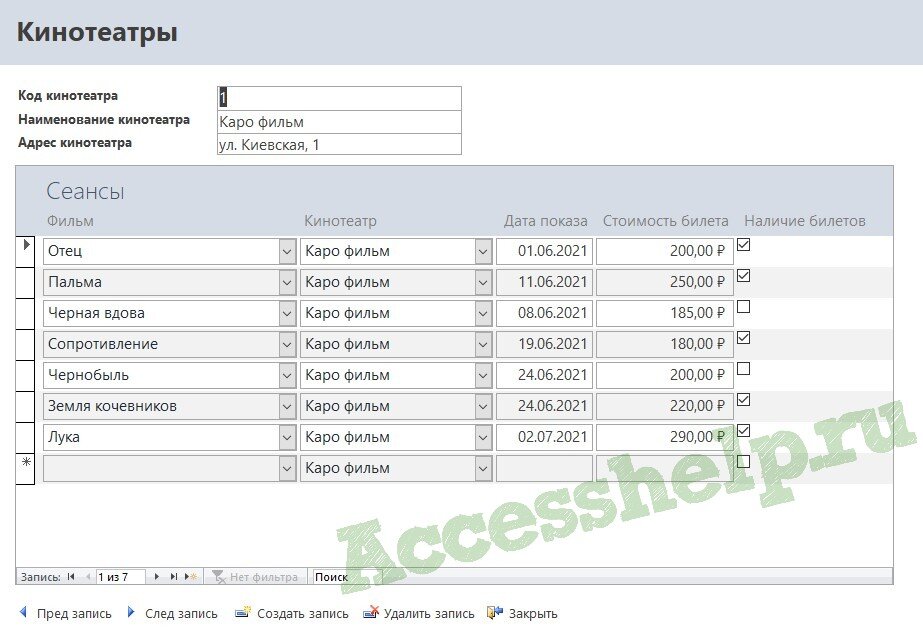The width and height of the screenshot is (923, 635).
Task: Click the Дата показа column header
Action: pos(545,221)
